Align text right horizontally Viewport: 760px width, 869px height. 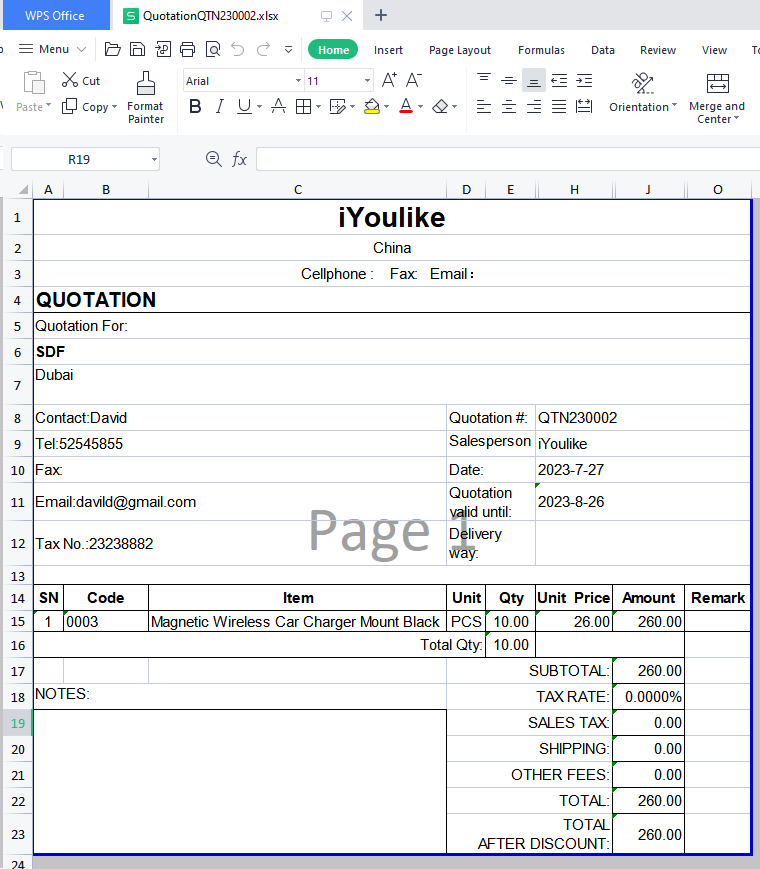click(x=534, y=106)
